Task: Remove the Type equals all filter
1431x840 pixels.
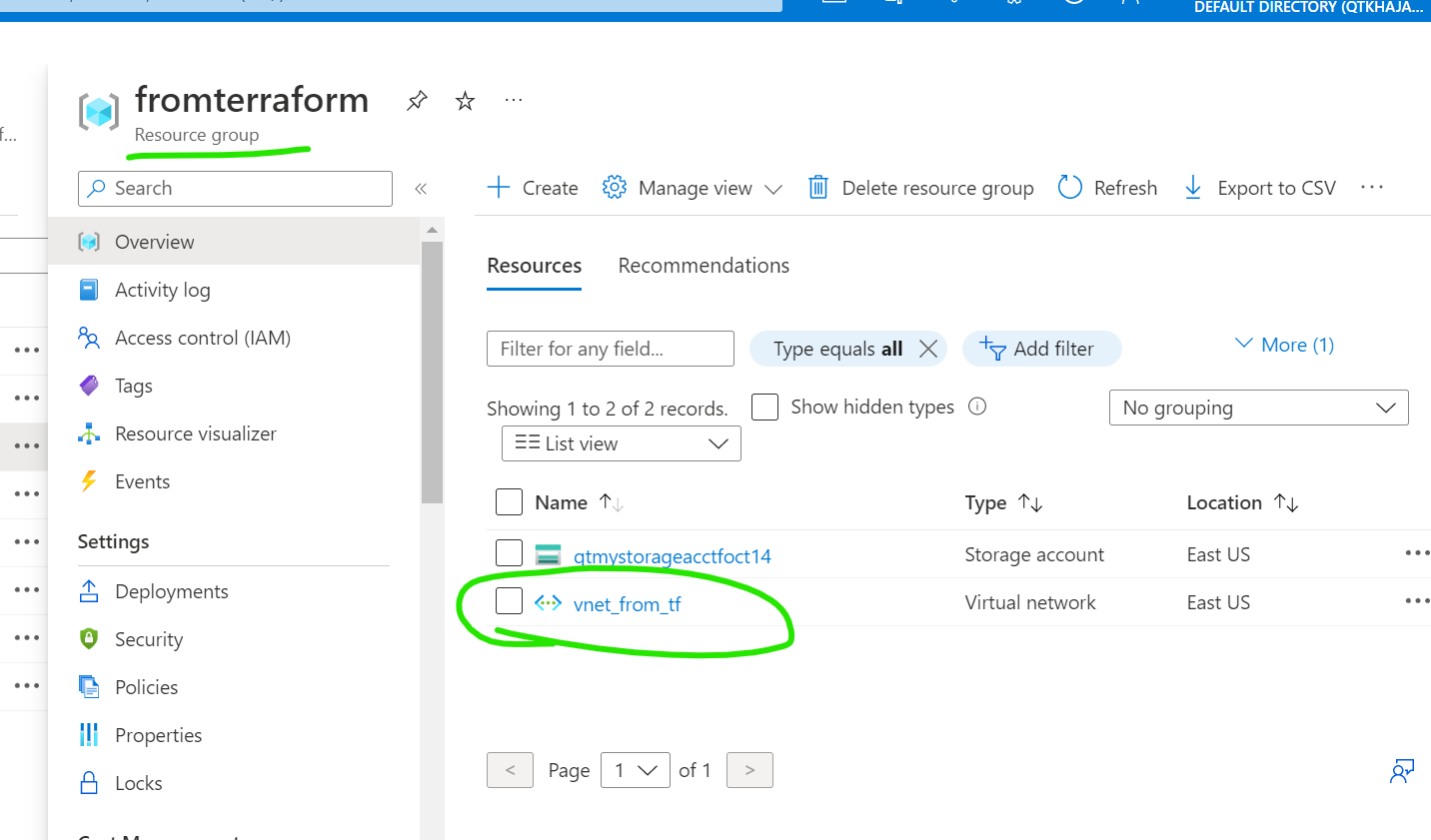Action: 928,349
